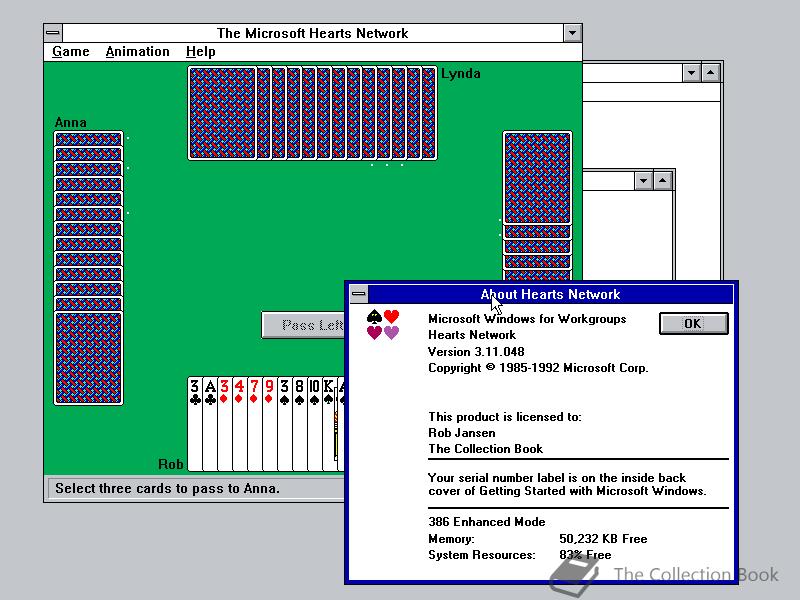Click licensee name 'Rob Jansen'

[462, 433]
